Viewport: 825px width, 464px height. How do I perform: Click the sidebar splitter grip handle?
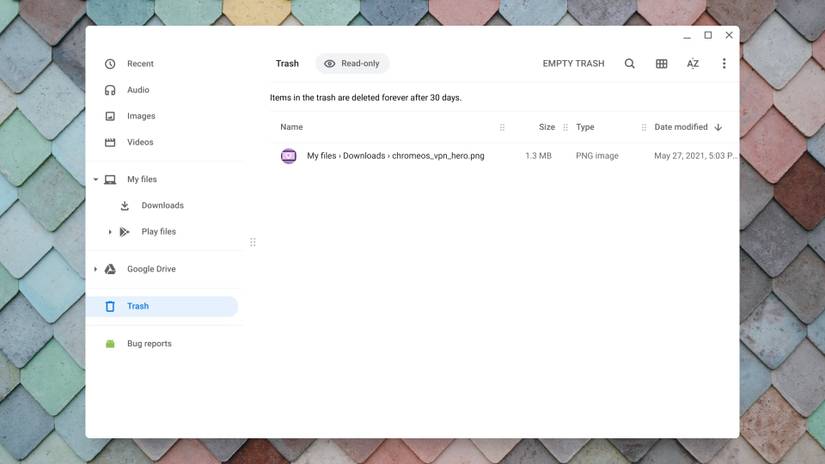(253, 243)
